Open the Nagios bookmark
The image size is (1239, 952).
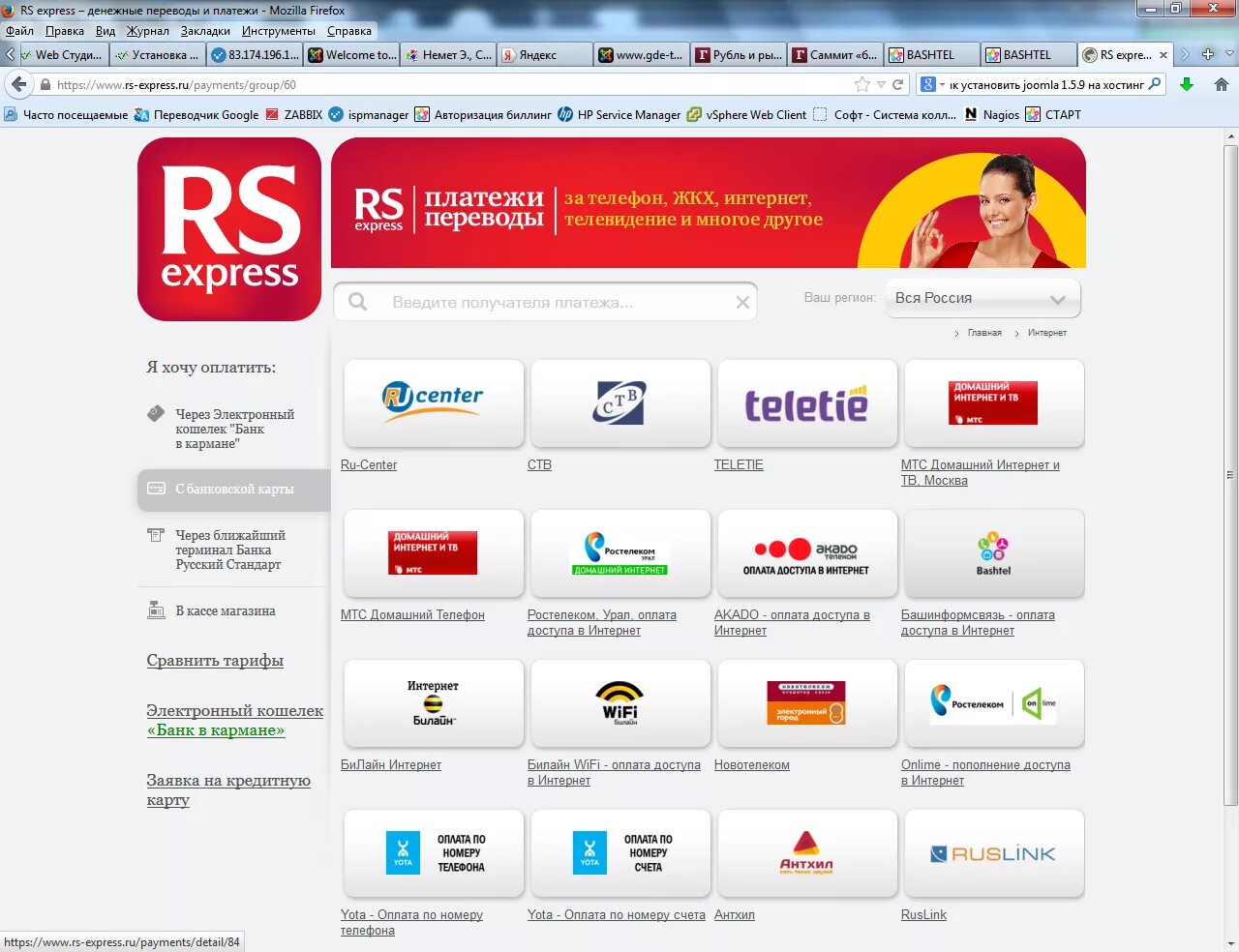(991, 114)
